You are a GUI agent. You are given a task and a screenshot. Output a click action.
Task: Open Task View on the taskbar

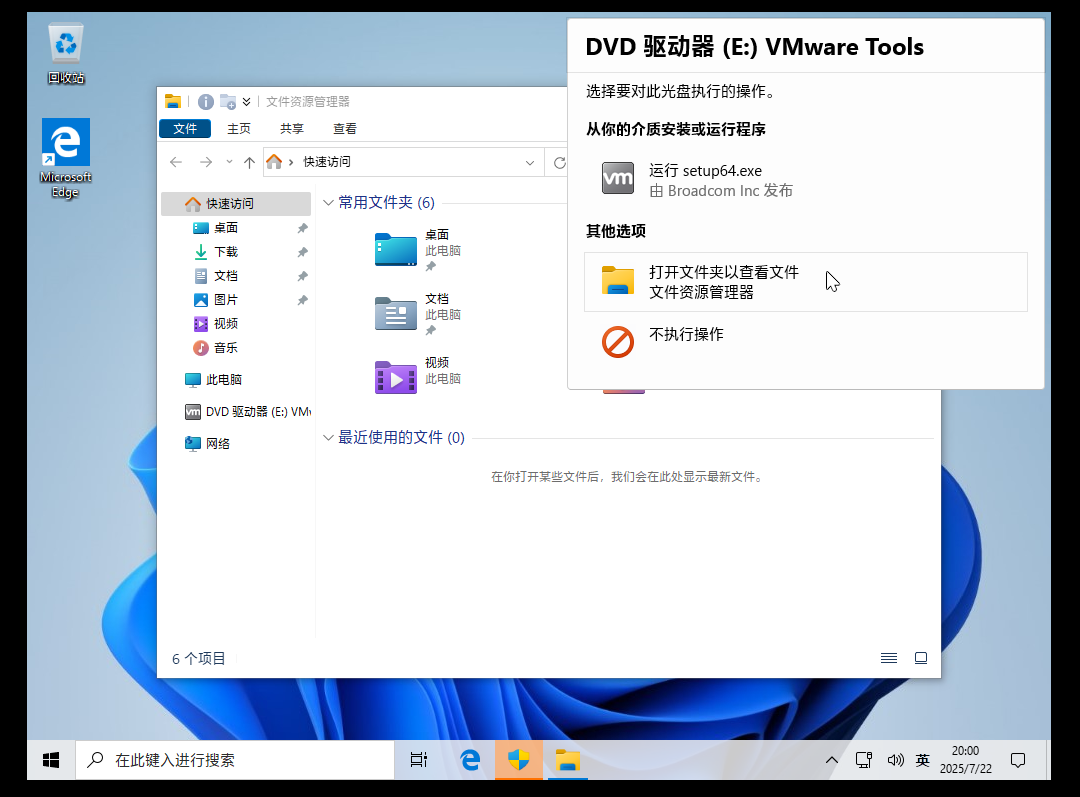pyautogui.click(x=419, y=760)
